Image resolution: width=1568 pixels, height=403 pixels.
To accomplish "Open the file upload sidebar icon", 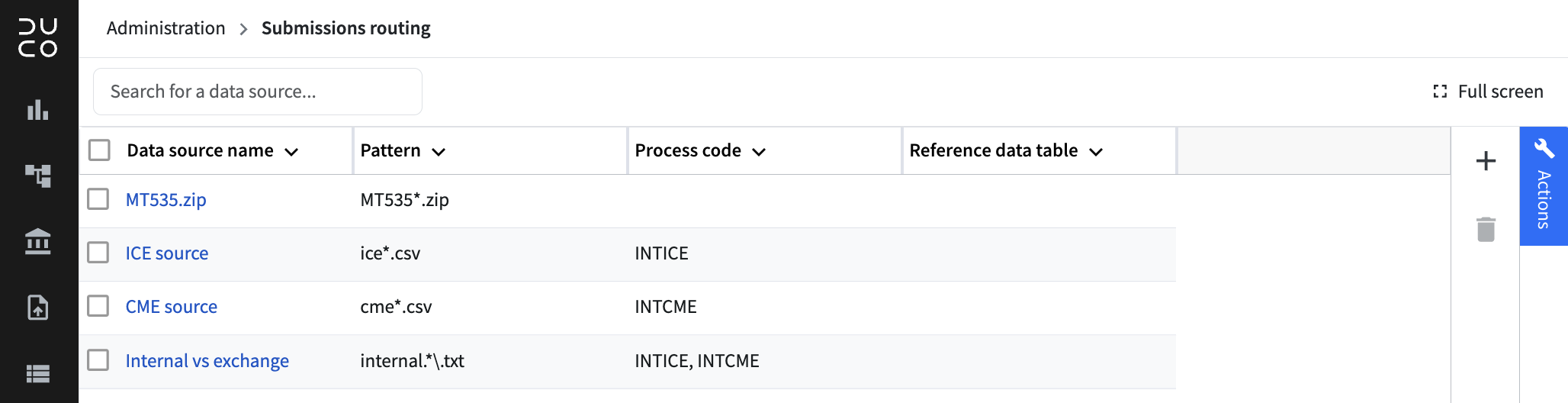I will (x=38, y=307).
